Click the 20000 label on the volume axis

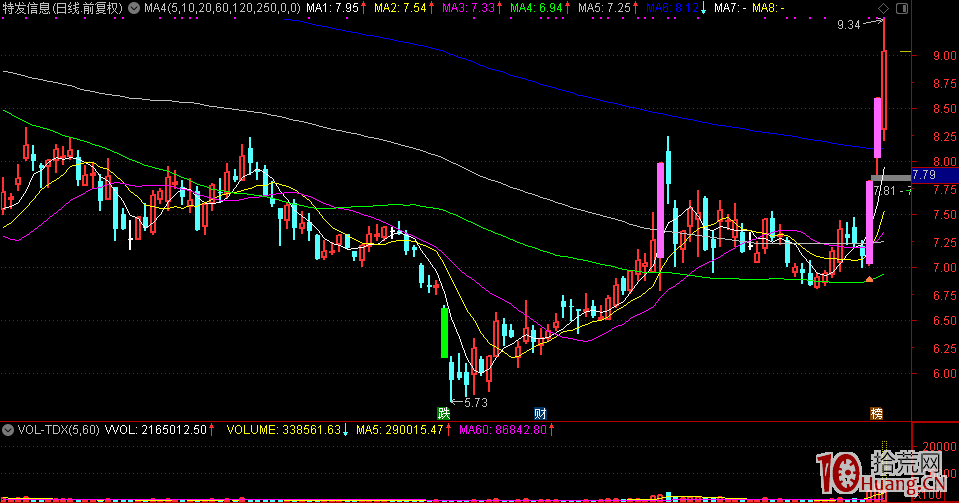(x=941, y=447)
